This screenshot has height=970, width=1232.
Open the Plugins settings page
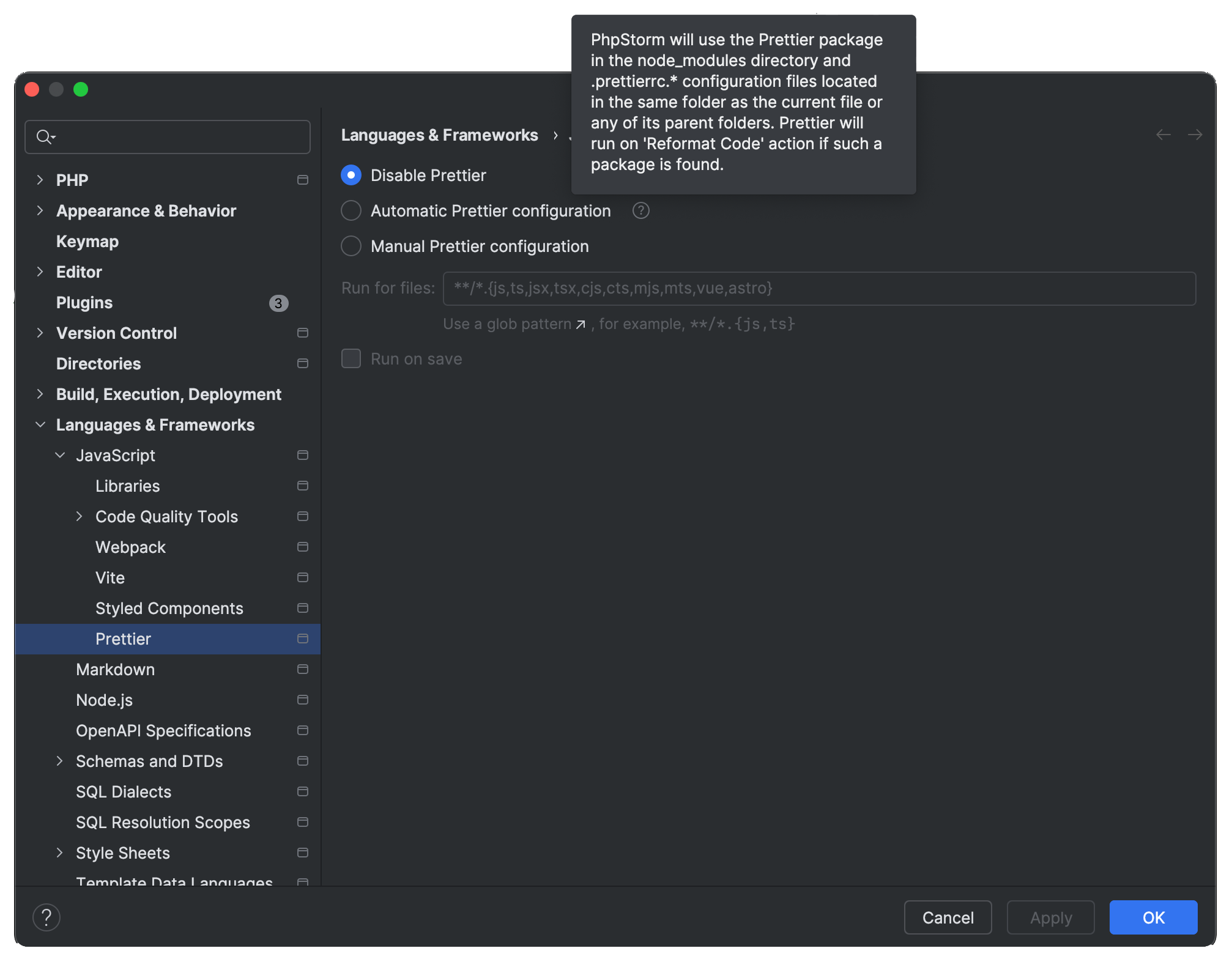pyautogui.click(x=84, y=302)
